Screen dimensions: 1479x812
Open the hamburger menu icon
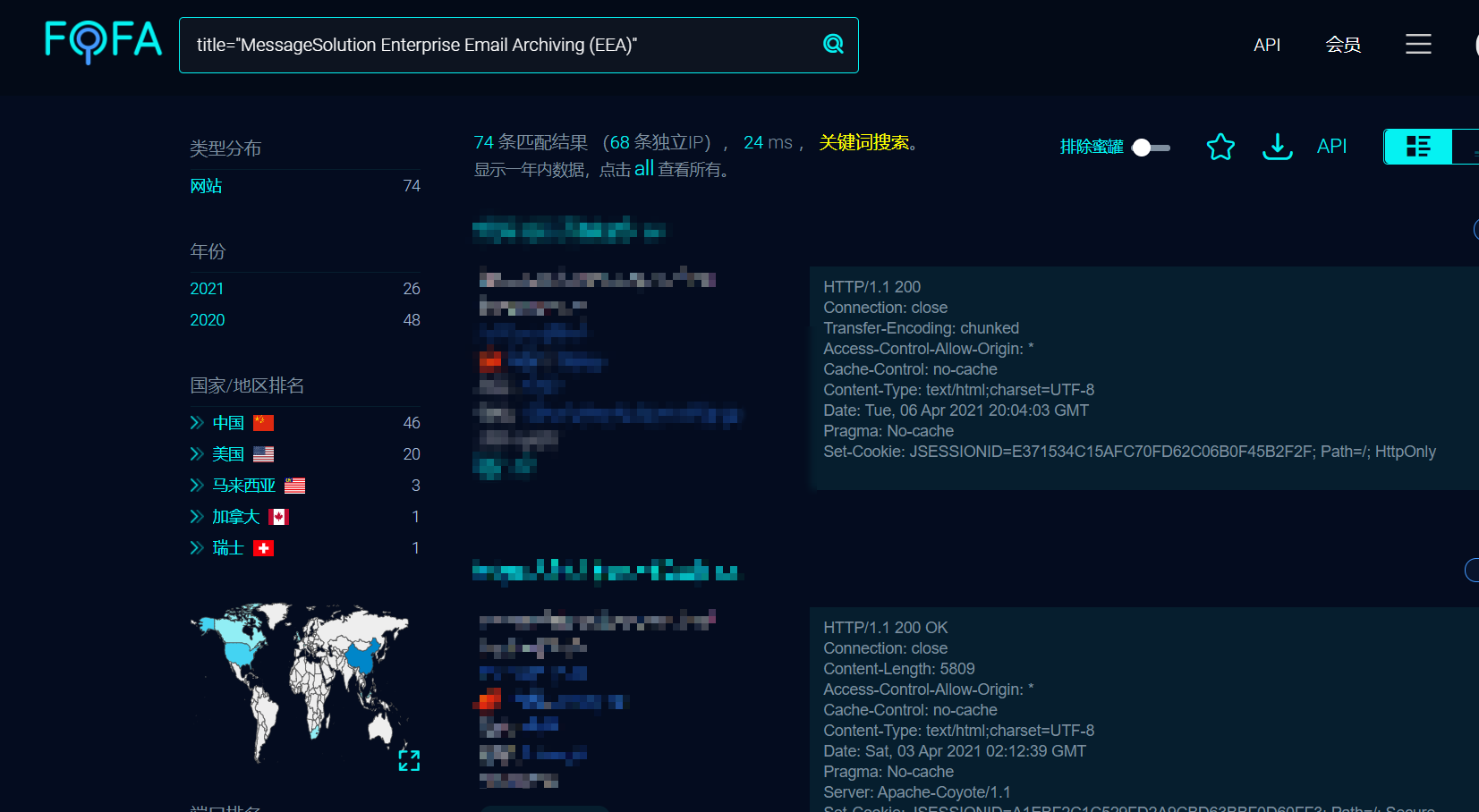[1418, 44]
